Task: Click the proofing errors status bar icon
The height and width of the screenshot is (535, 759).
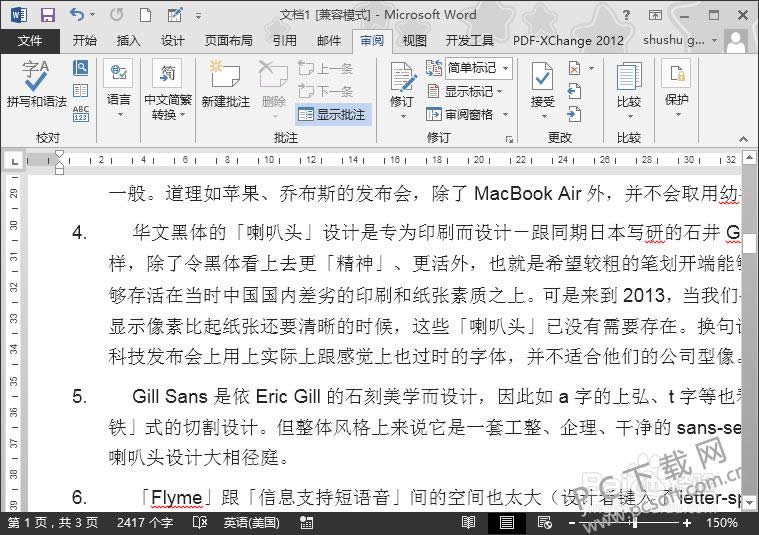Action: tap(200, 522)
